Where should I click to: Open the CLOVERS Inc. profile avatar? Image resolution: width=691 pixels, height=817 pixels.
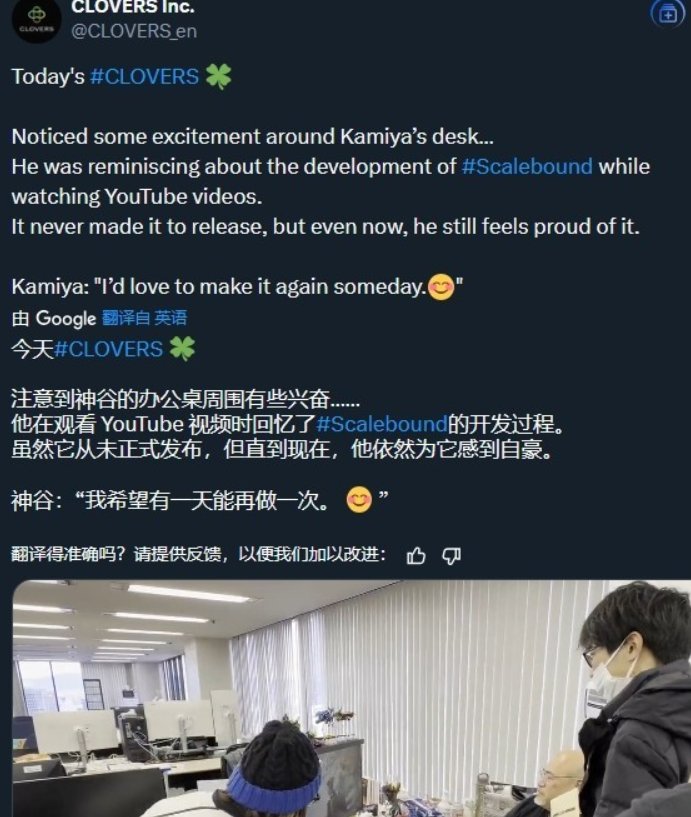36,19
